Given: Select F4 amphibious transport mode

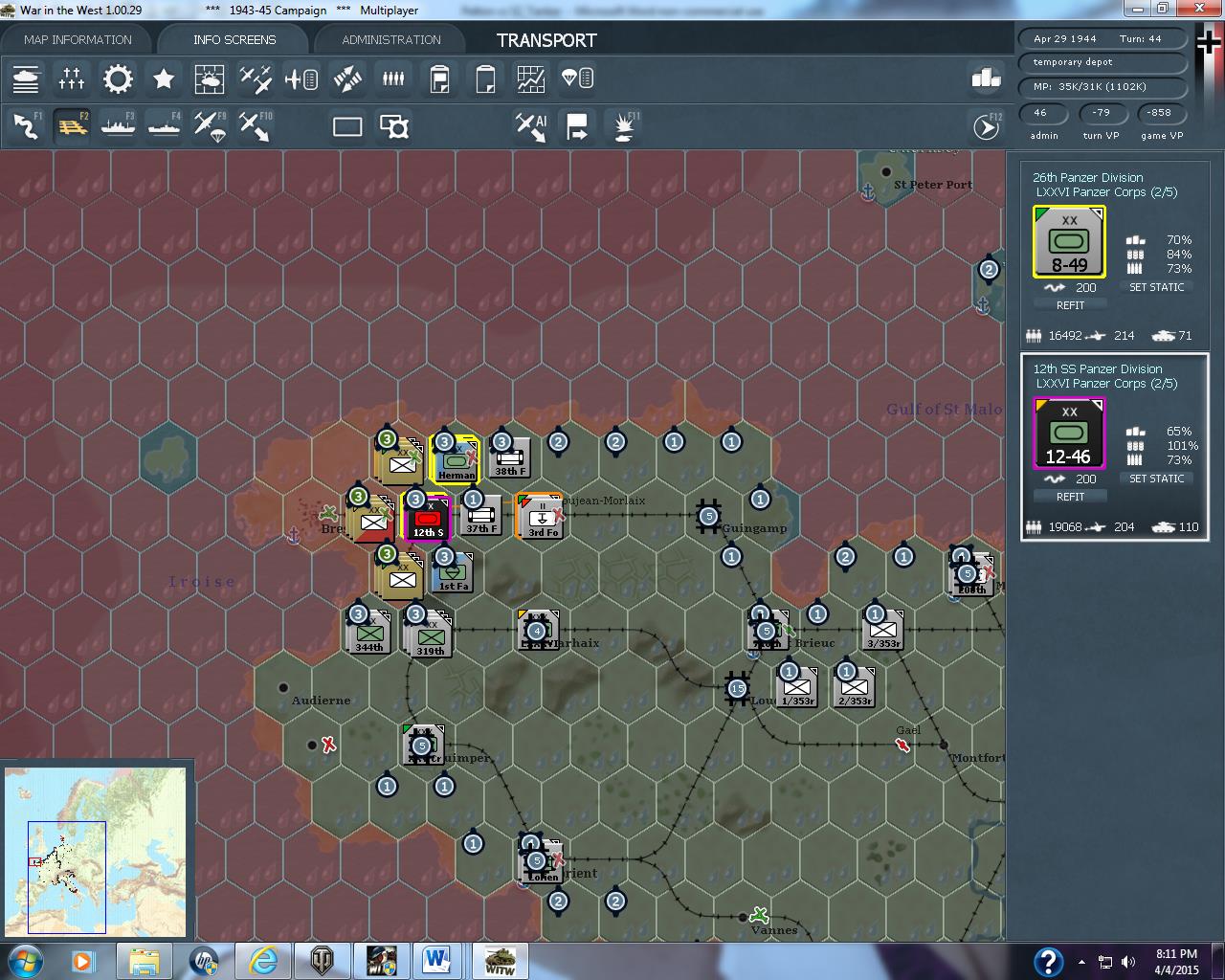Looking at the screenshot, I should [x=164, y=126].
